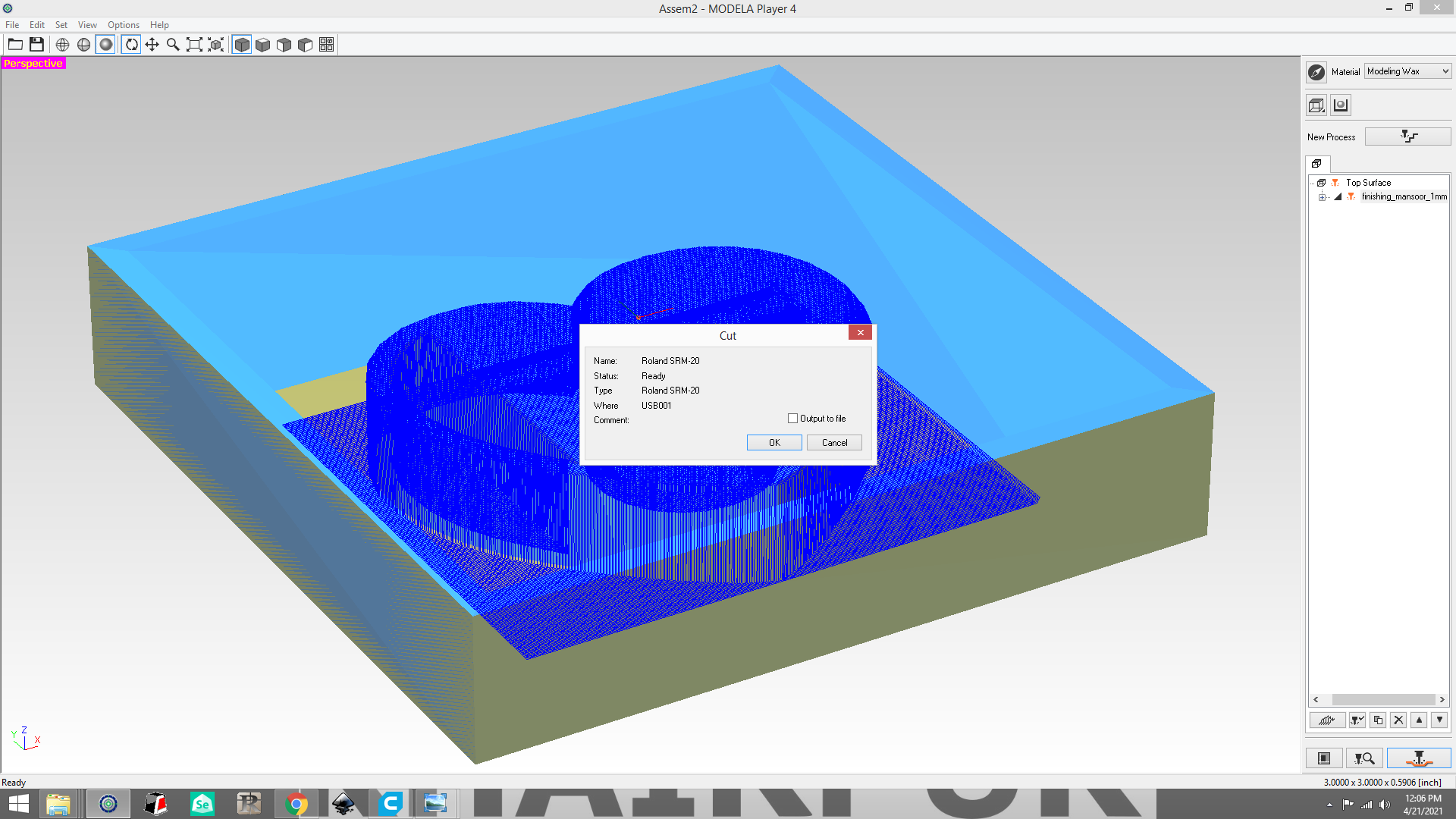Enable the Output to file checkbox

pos(793,419)
